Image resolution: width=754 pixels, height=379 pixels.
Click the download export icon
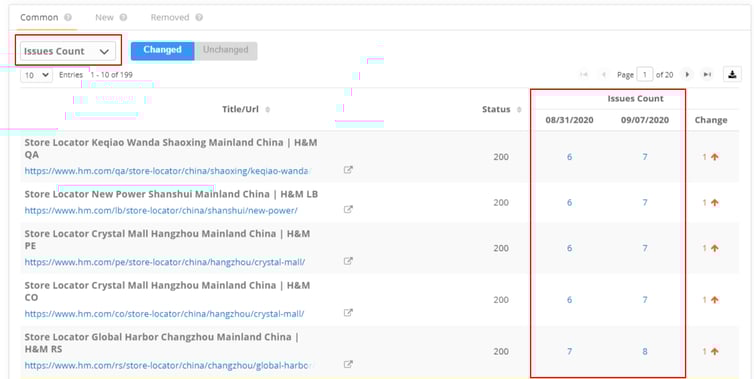point(732,75)
